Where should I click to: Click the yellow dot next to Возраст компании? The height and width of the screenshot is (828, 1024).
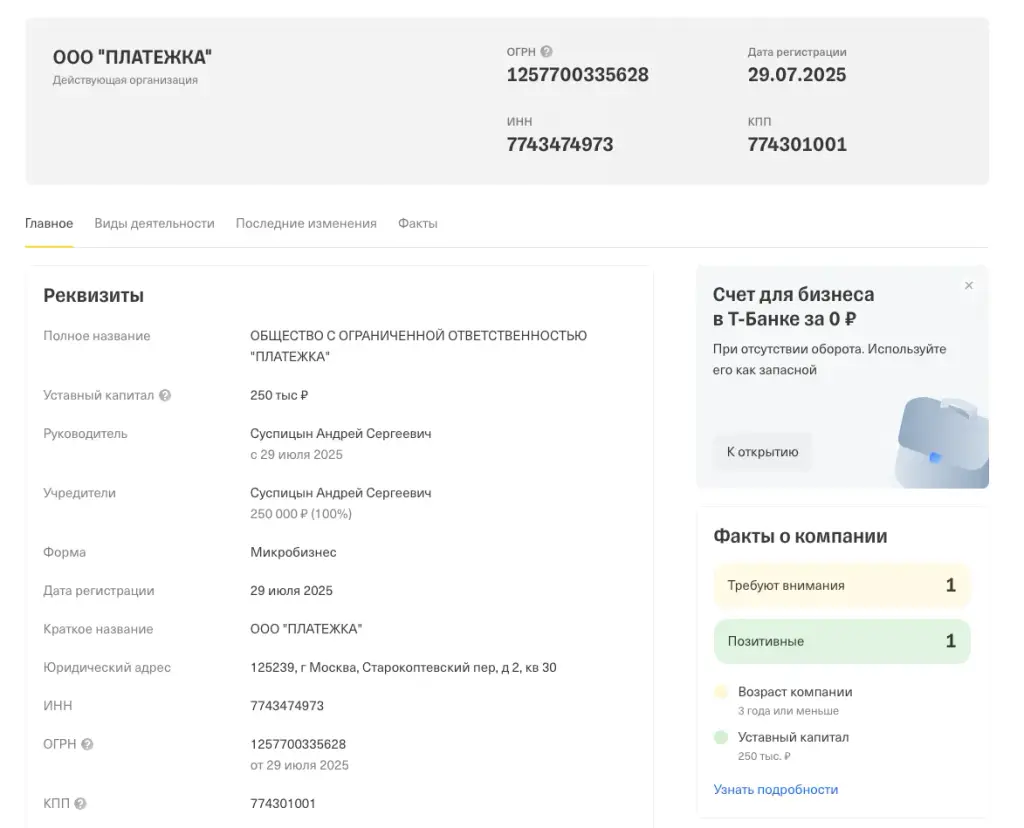[x=721, y=692]
